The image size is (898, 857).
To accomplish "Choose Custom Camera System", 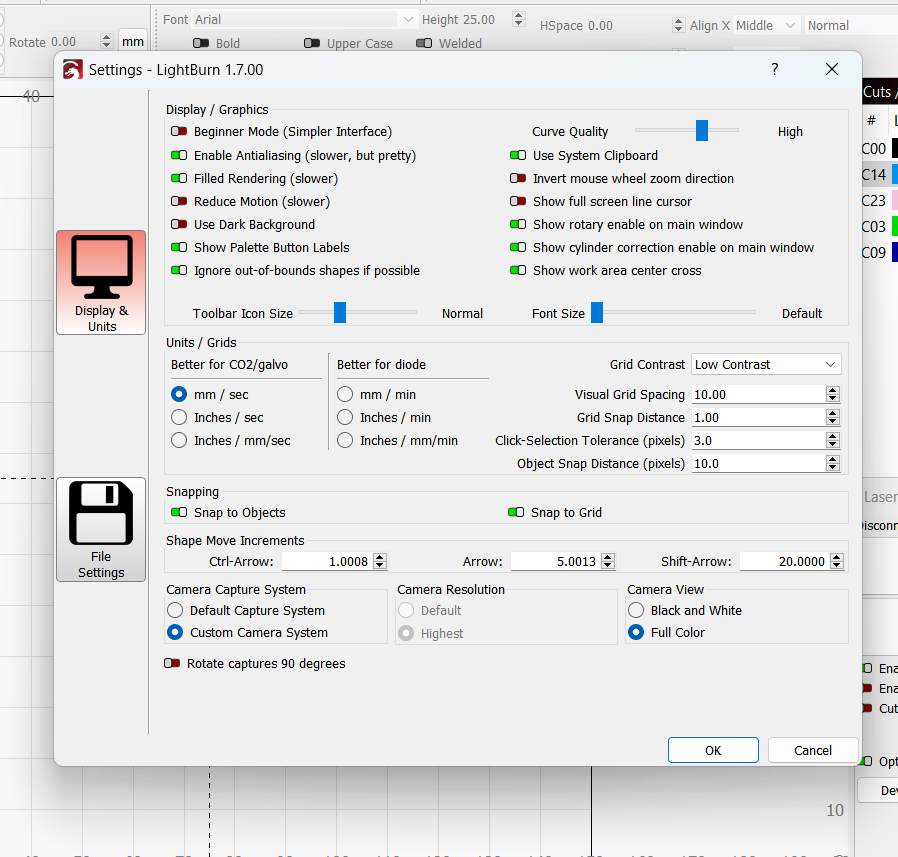I will tap(175, 632).
